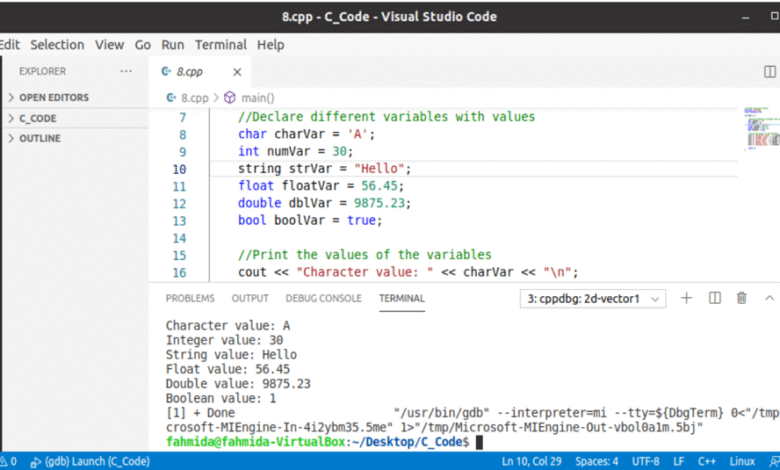Screen dimensions: 780x470
Task: Open the Selection menu
Action: [x=57, y=45]
